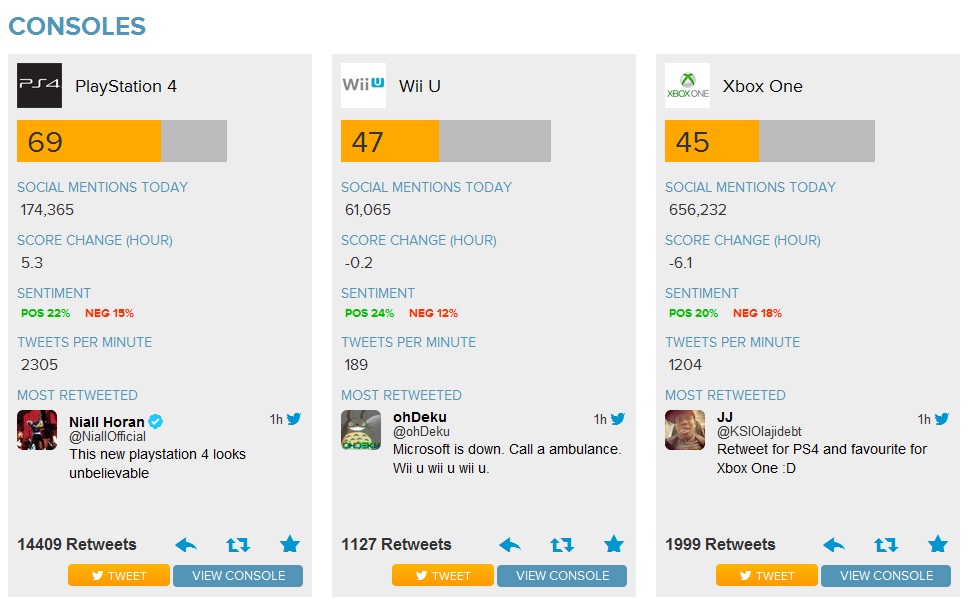Image resolution: width=976 pixels, height=613 pixels.
Task: Retweet the Niall Horan tweet
Action: click(238, 545)
